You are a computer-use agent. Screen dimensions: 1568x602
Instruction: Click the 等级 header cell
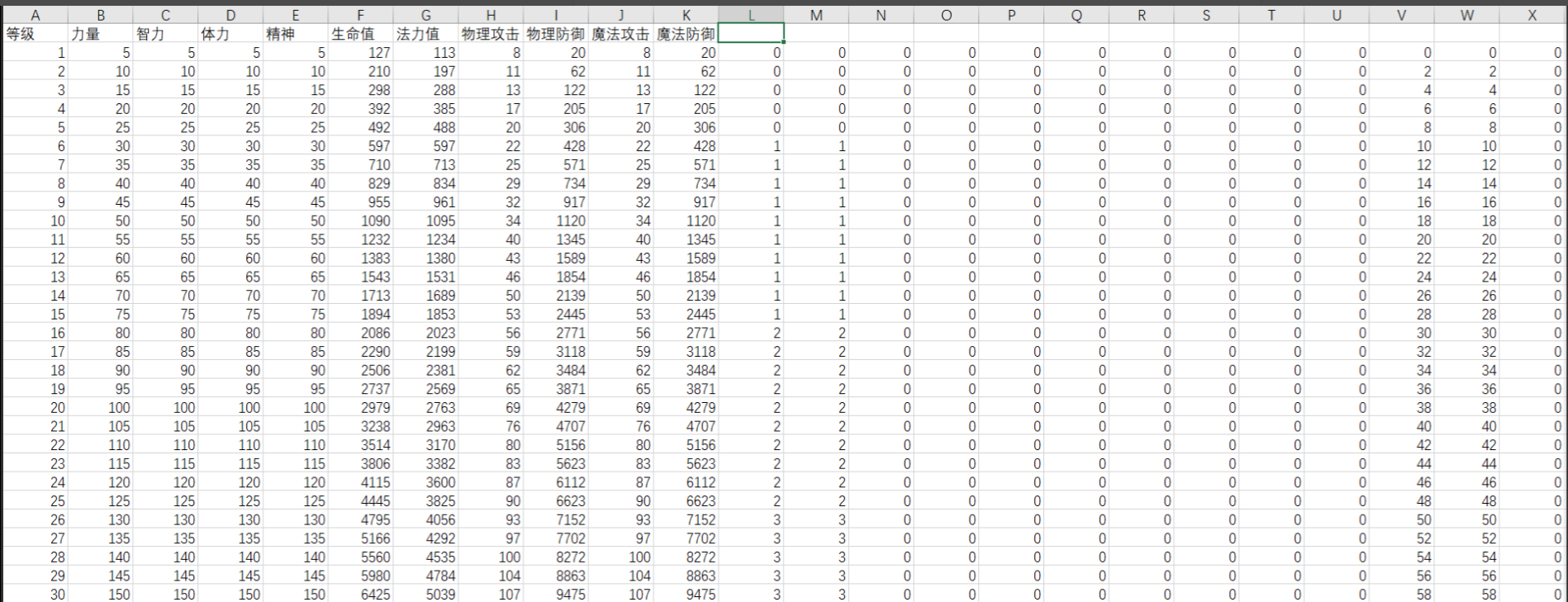(x=35, y=34)
